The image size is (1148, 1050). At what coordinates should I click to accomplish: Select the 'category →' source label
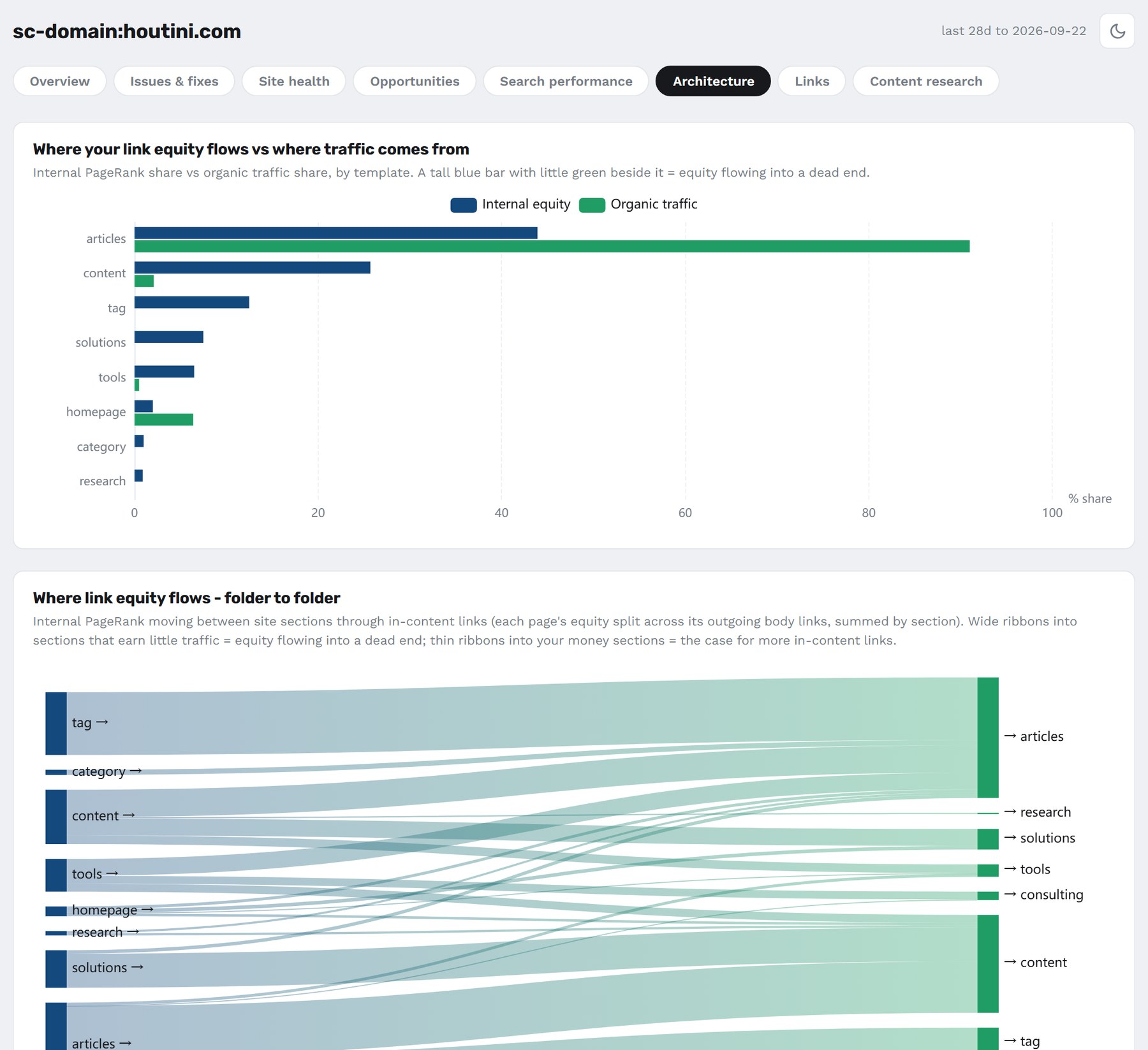coord(107,771)
